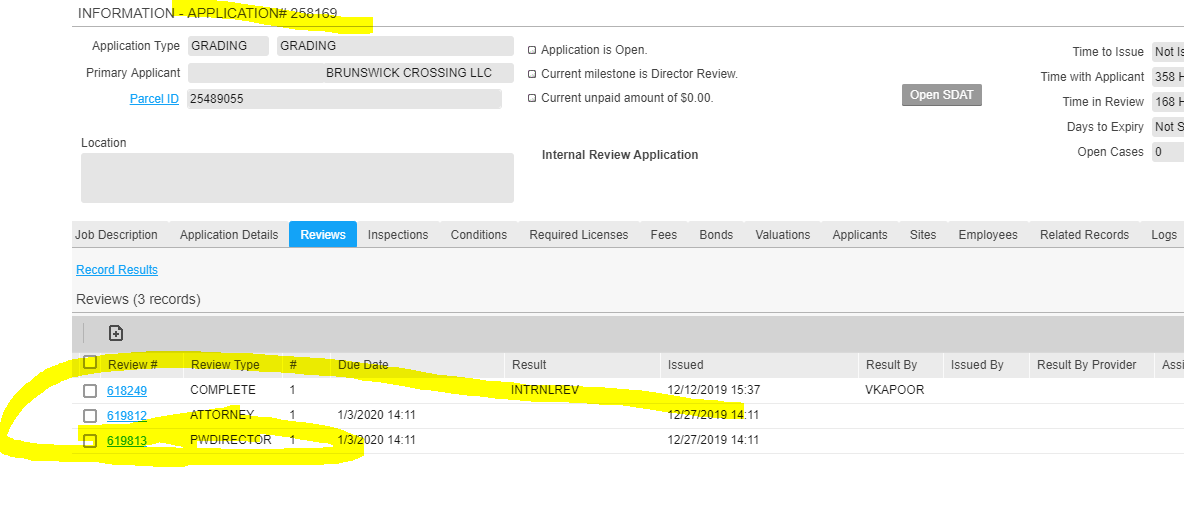Click the Time with Applicant value field
Viewport: 1184px width, 522px height.
[1167, 77]
